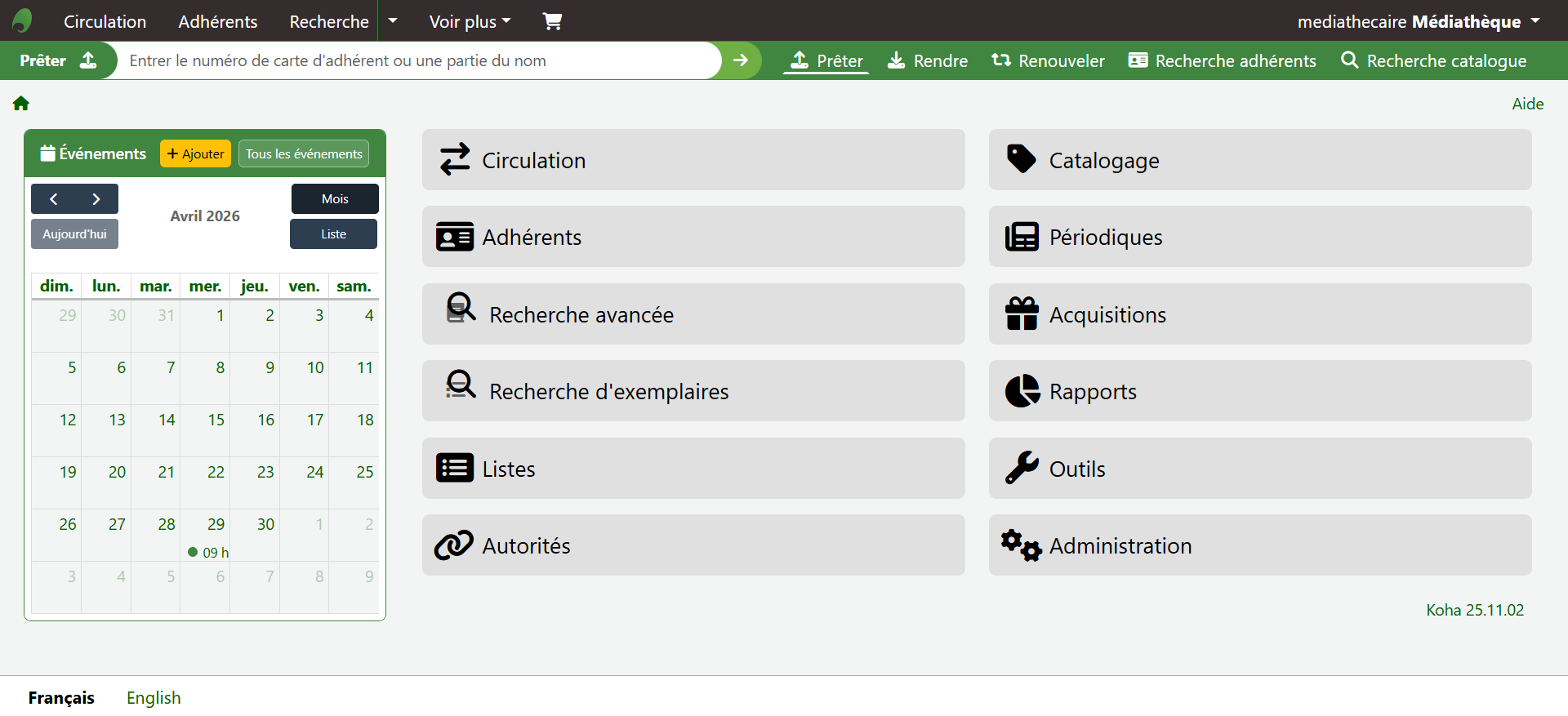Click the Listes list icon

455,468
